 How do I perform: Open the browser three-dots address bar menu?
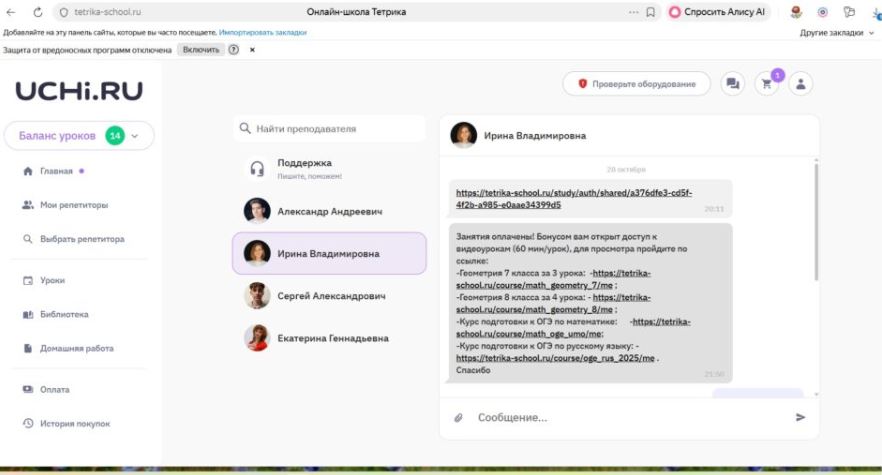click(632, 12)
